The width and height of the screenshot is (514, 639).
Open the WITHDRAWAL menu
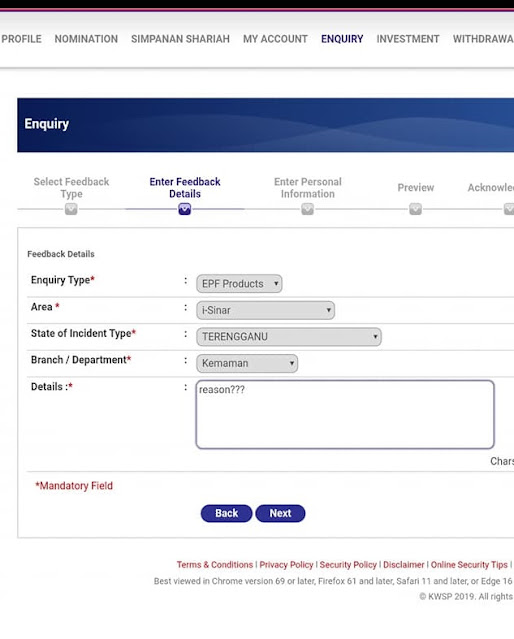pos(483,39)
